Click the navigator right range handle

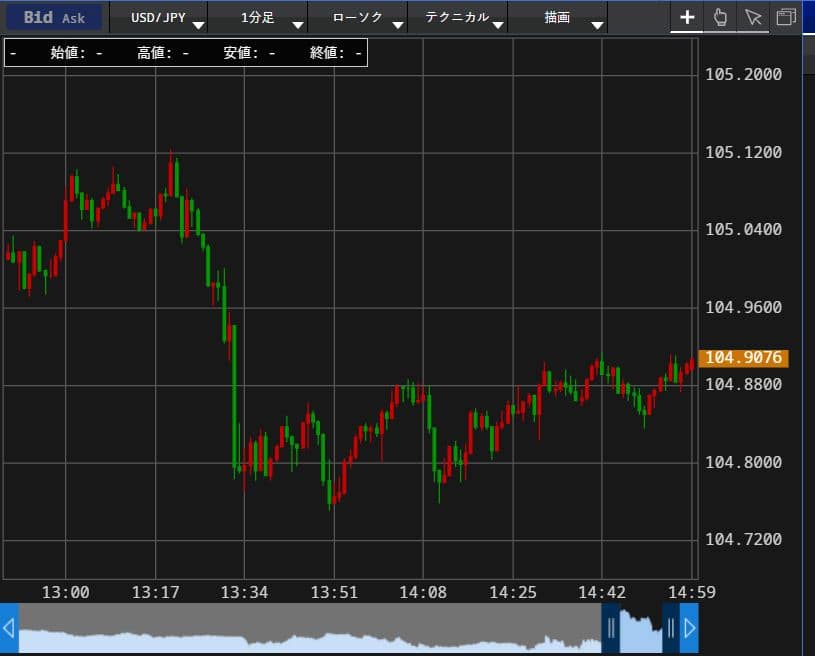point(671,628)
